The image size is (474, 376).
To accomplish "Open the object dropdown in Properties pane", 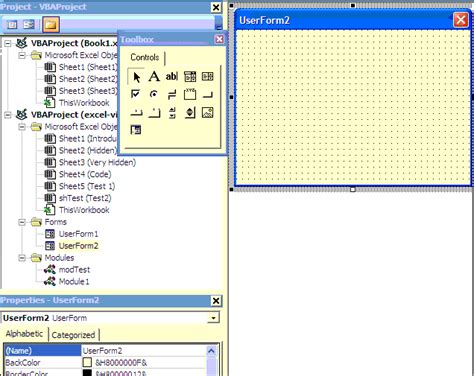I will [213, 318].
